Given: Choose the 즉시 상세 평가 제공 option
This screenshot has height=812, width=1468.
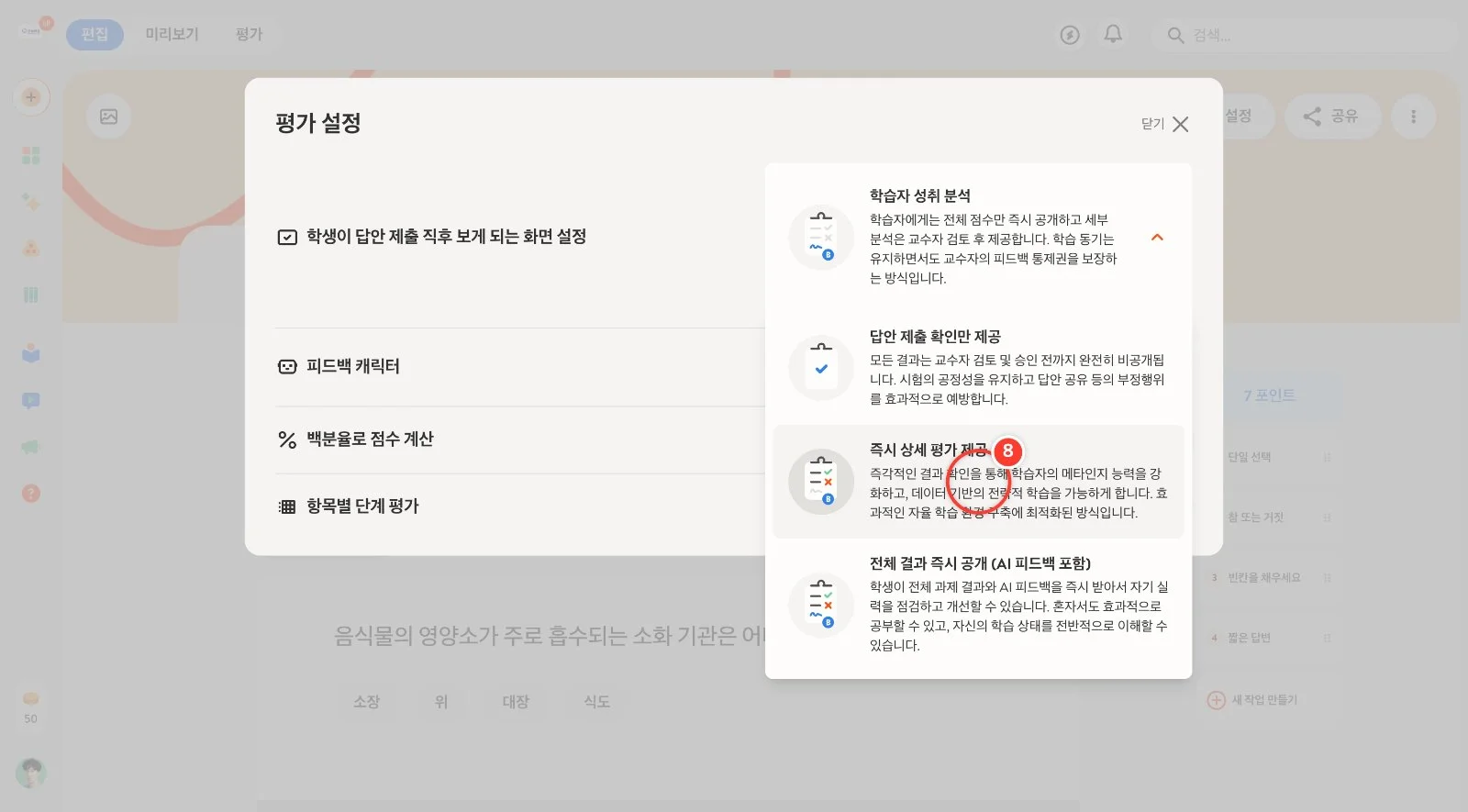Looking at the screenshot, I should coord(978,481).
